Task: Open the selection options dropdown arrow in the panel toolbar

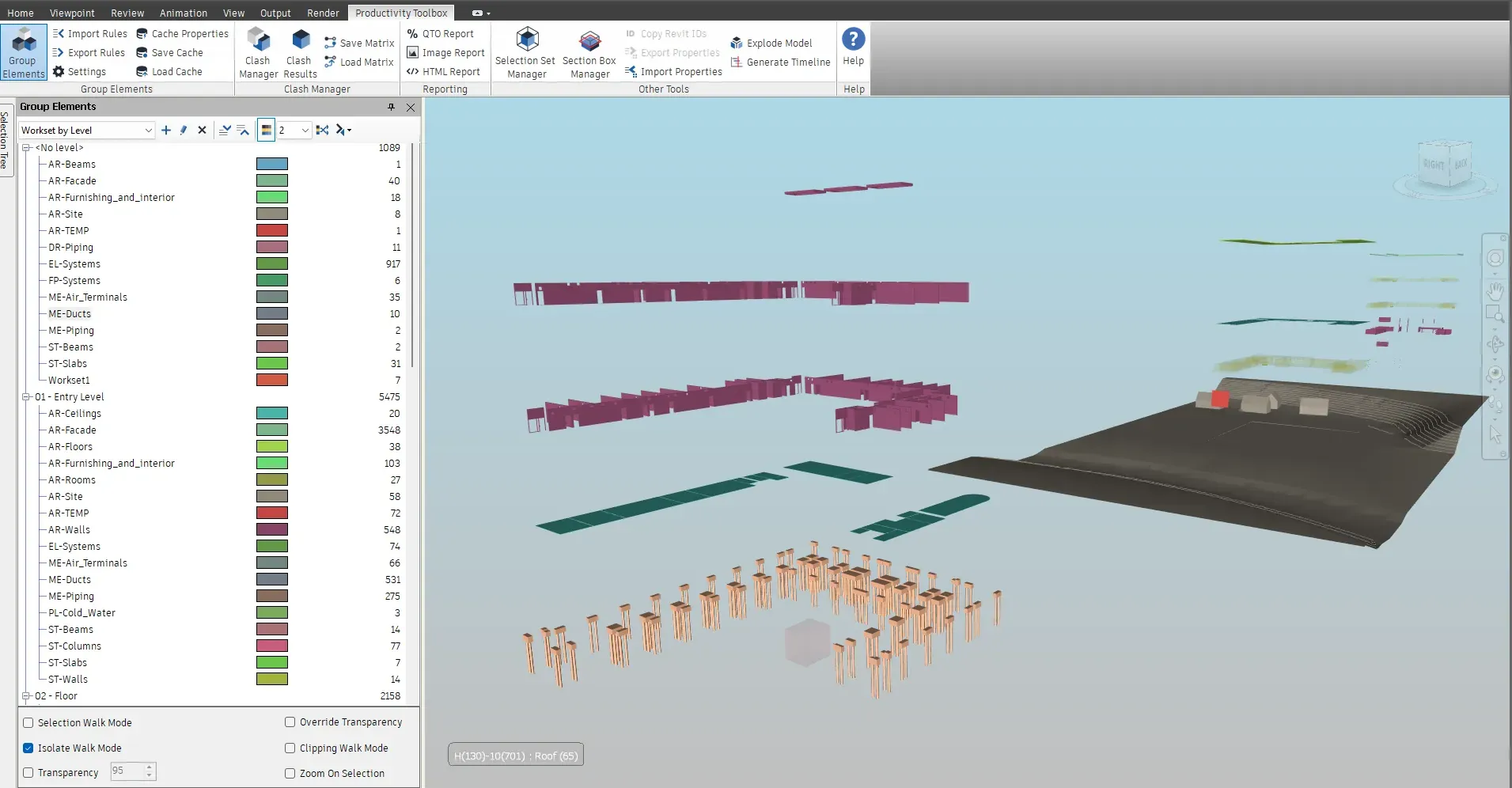Action: (349, 131)
